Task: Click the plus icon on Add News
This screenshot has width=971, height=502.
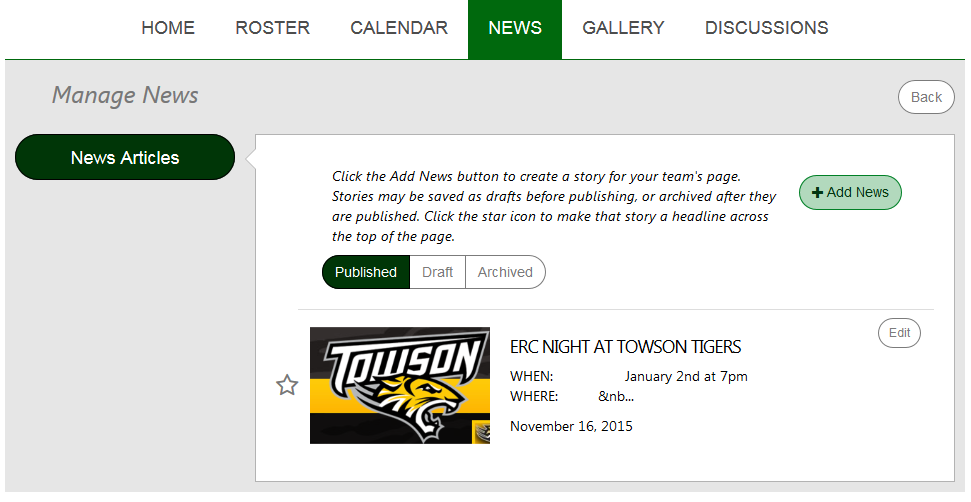Action: [817, 193]
